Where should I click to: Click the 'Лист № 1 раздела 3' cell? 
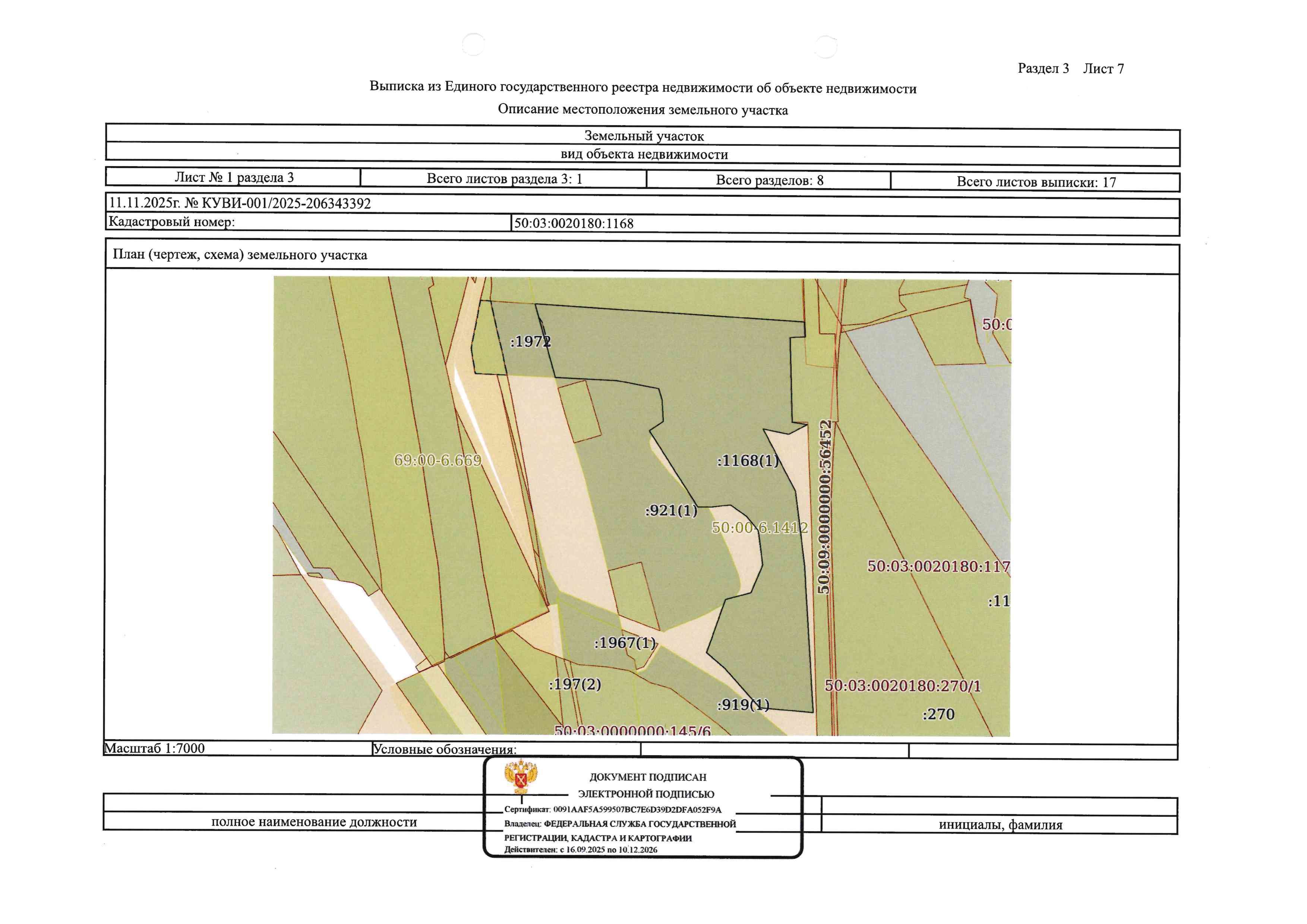point(233,177)
